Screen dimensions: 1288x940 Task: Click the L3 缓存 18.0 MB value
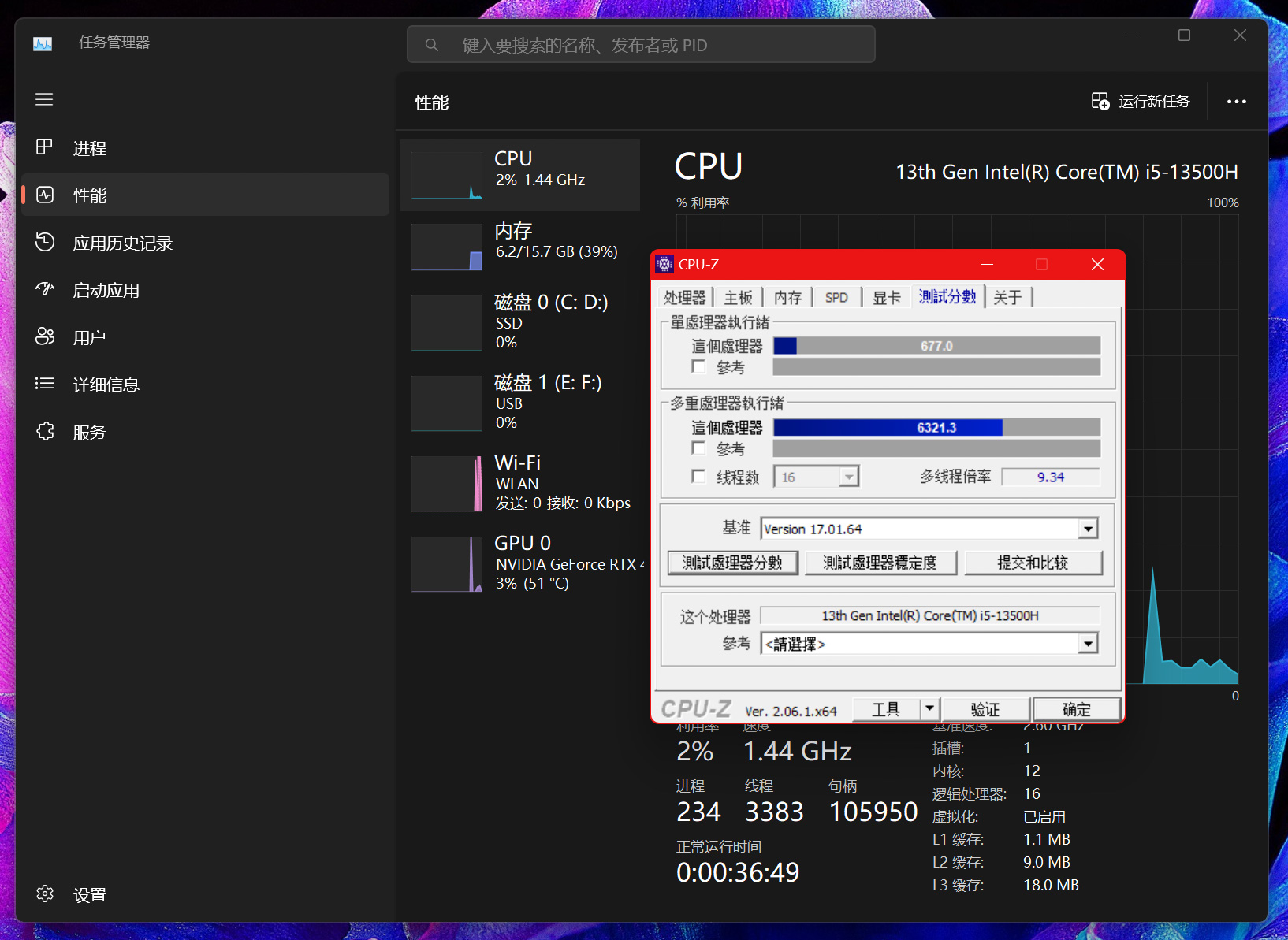coord(1051,885)
